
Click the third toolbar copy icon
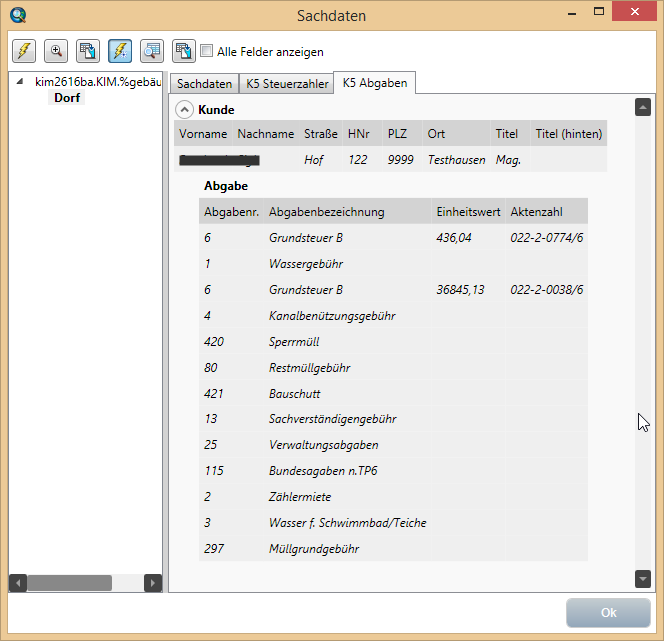[x=87, y=51]
